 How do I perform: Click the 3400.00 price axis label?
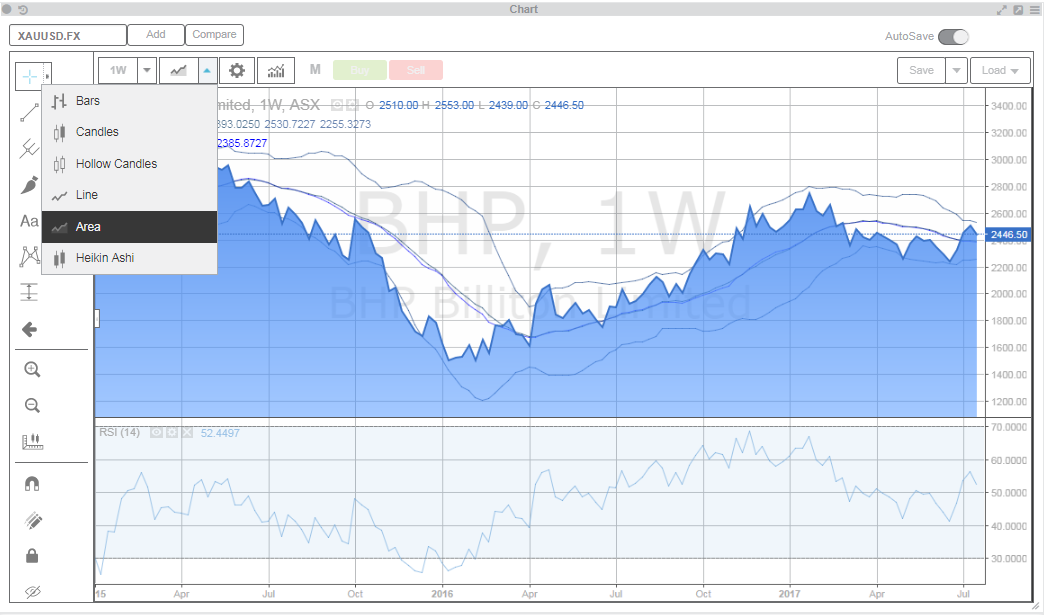tap(1009, 106)
